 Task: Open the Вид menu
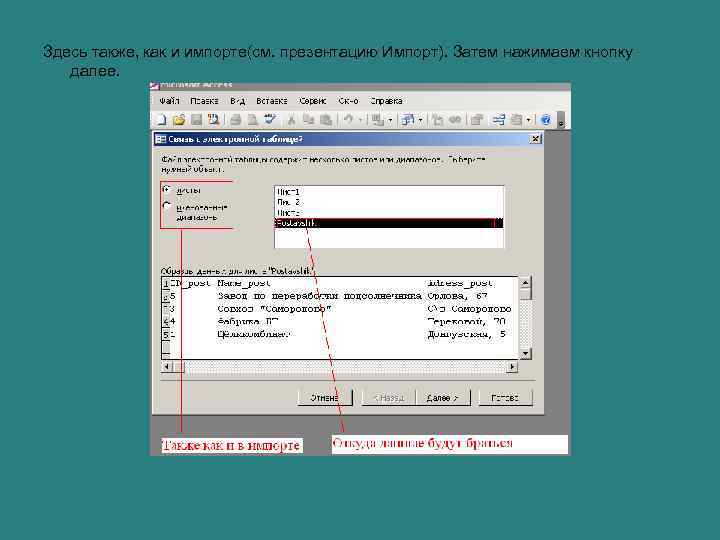[237, 101]
